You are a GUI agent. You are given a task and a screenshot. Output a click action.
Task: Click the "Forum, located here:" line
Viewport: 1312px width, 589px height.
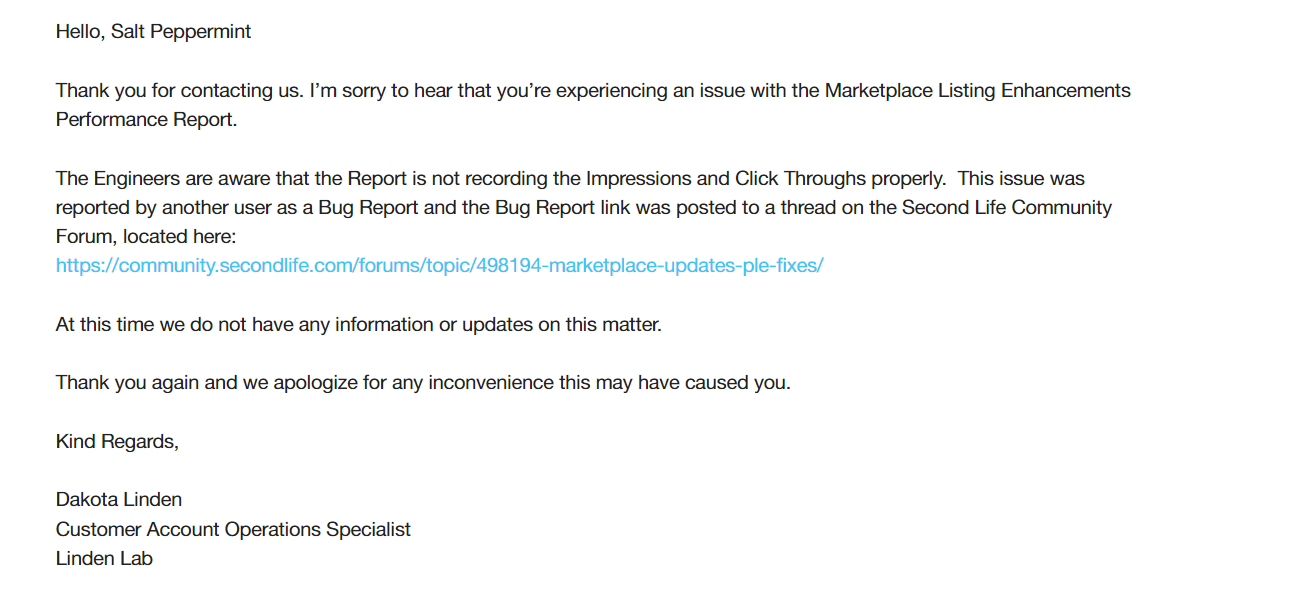(145, 237)
